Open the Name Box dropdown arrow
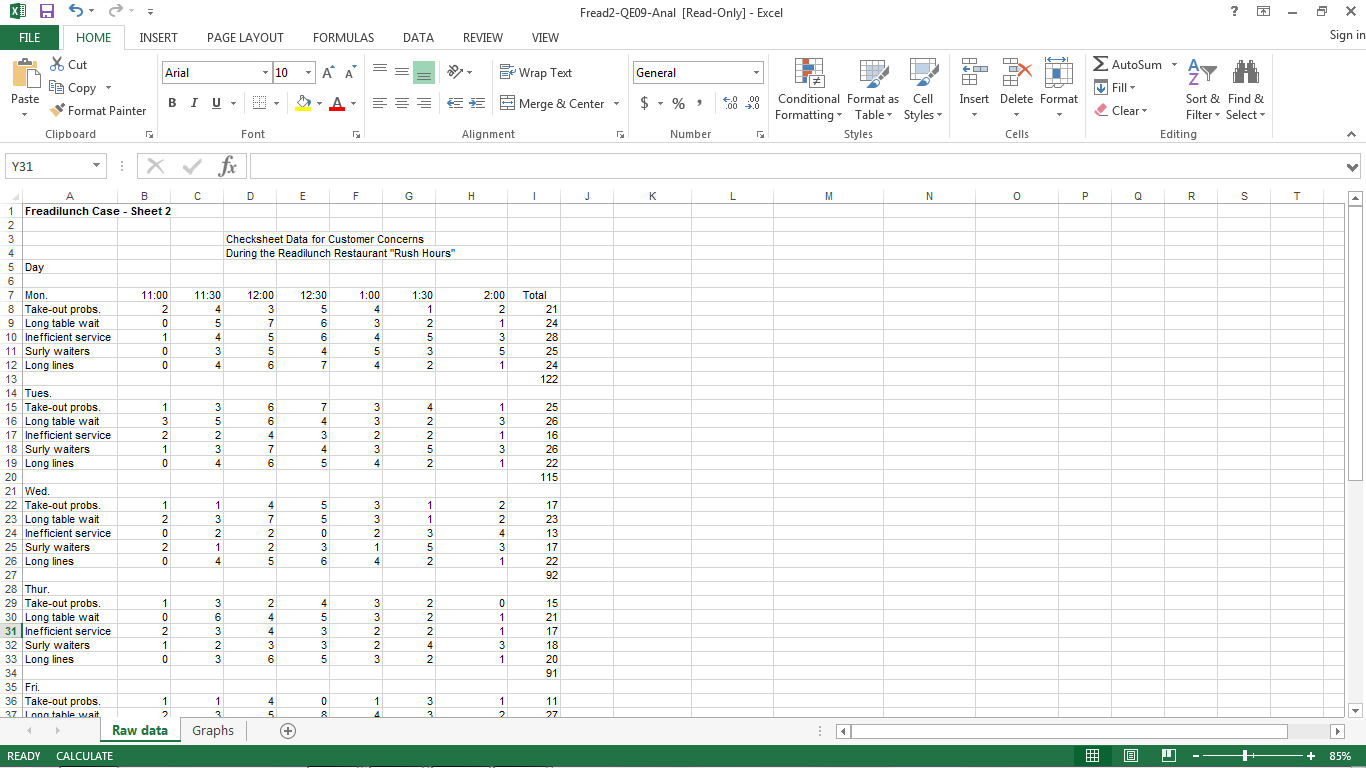 pos(97,166)
